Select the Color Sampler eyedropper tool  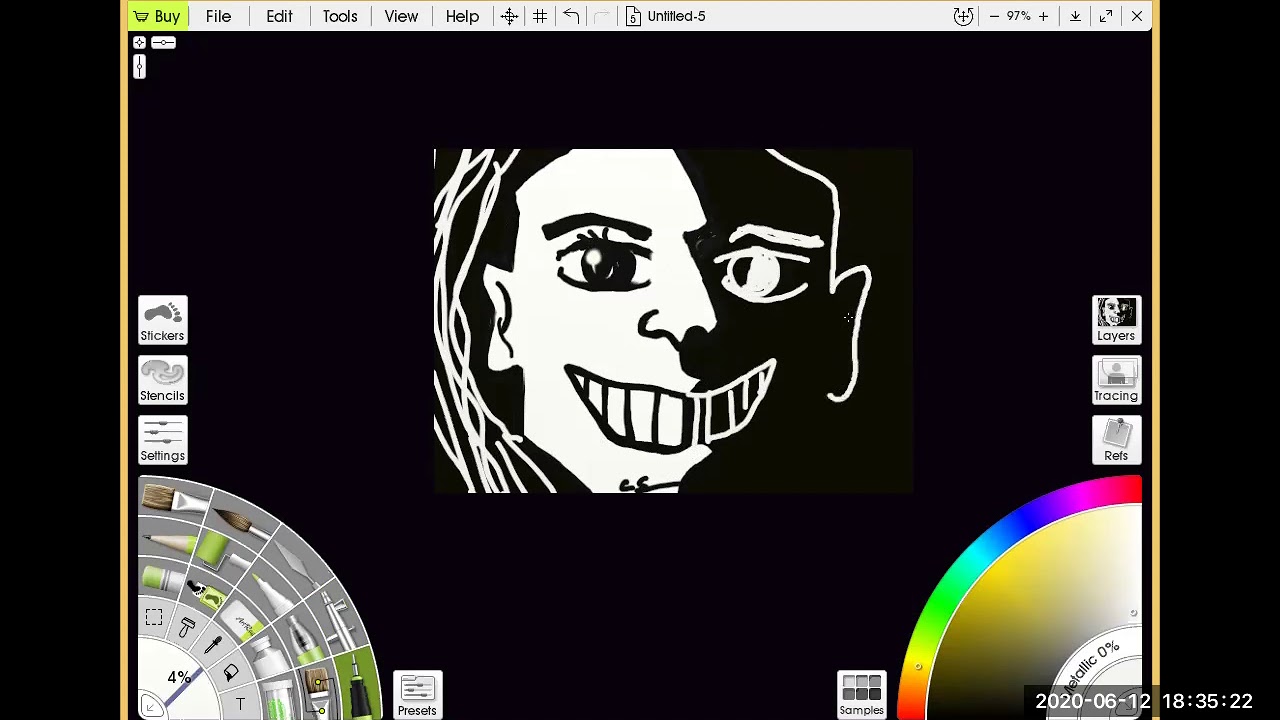point(213,645)
